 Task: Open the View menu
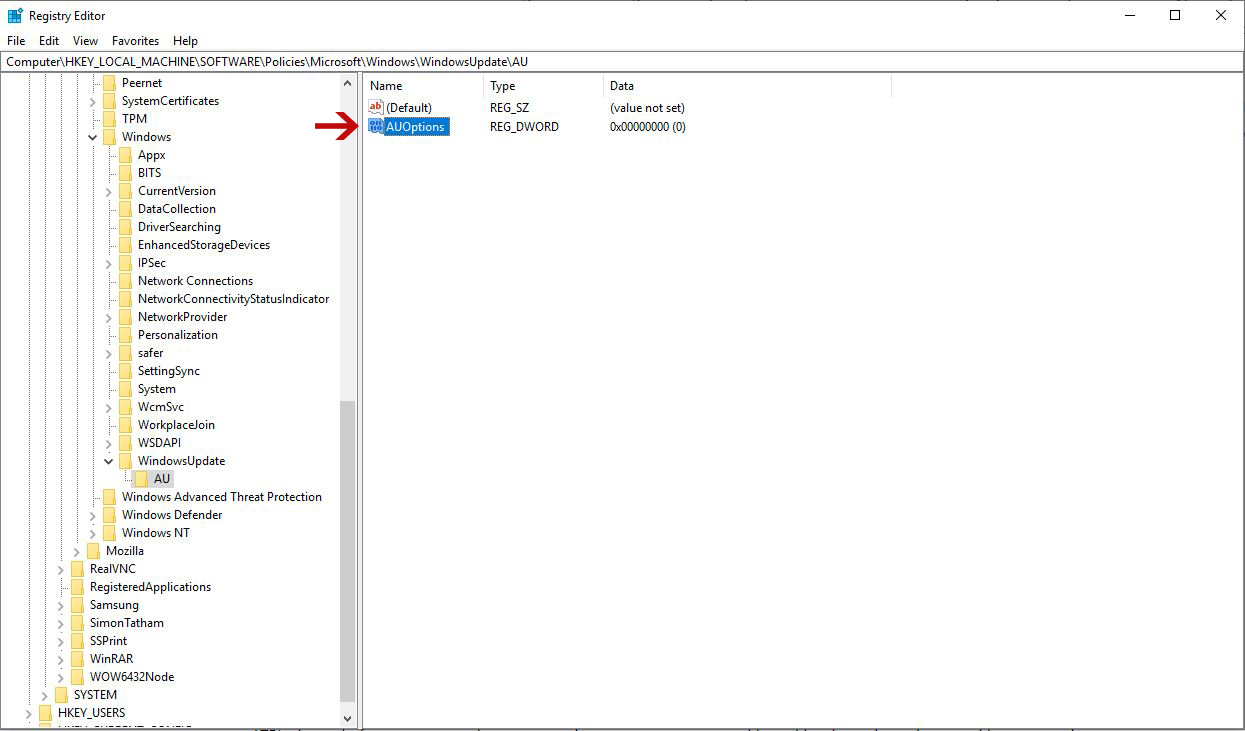tap(84, 40)
